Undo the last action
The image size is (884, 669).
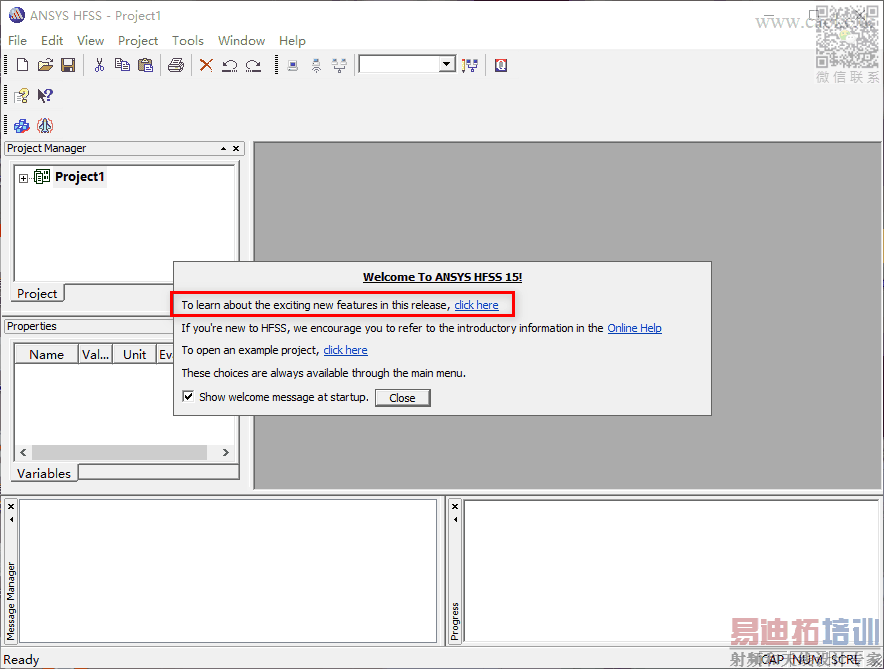(229, 66)
